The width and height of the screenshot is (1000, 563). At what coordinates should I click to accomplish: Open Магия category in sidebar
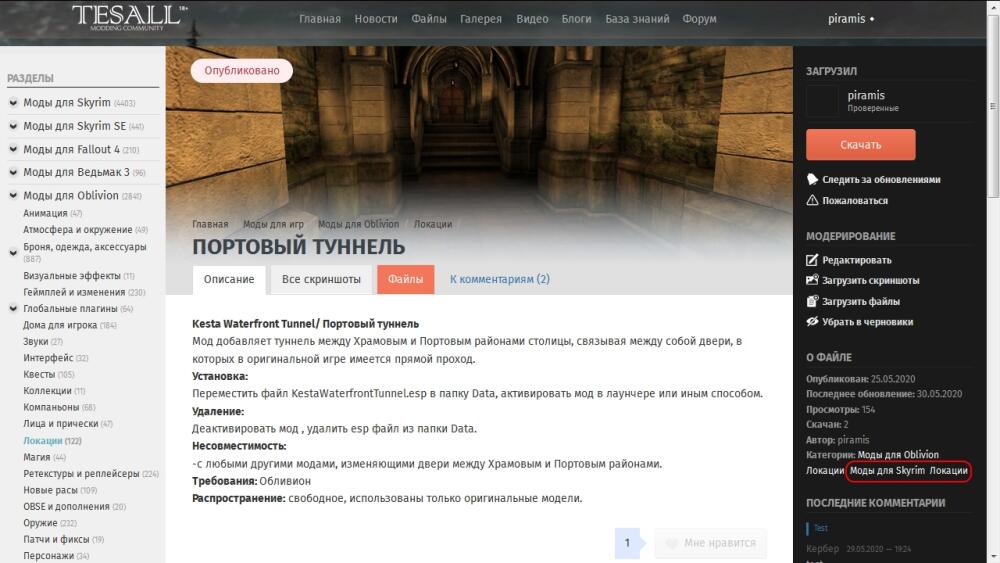click(x=36, y=457)
